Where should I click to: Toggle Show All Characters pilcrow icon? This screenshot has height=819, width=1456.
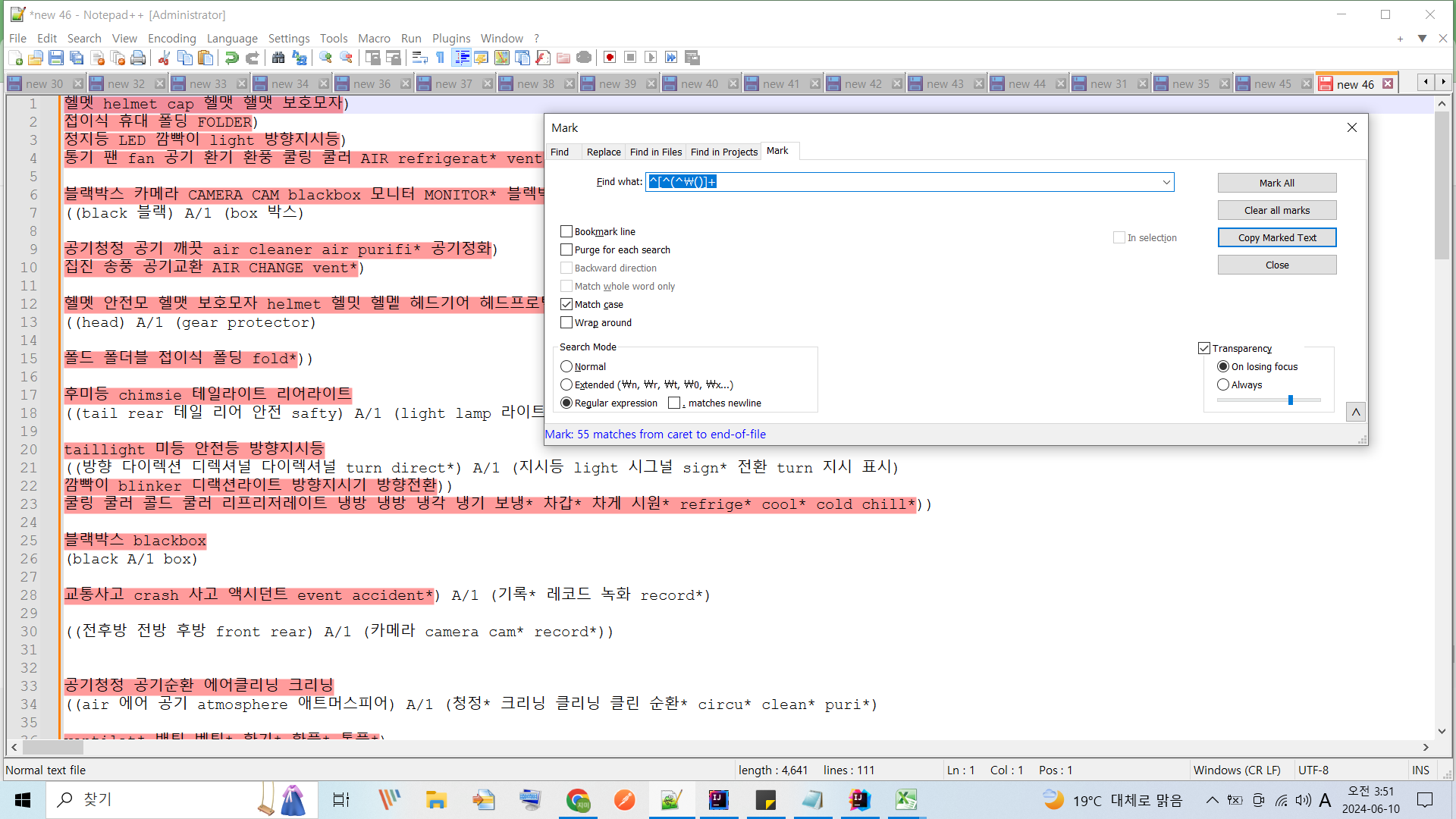click(440, 58)
